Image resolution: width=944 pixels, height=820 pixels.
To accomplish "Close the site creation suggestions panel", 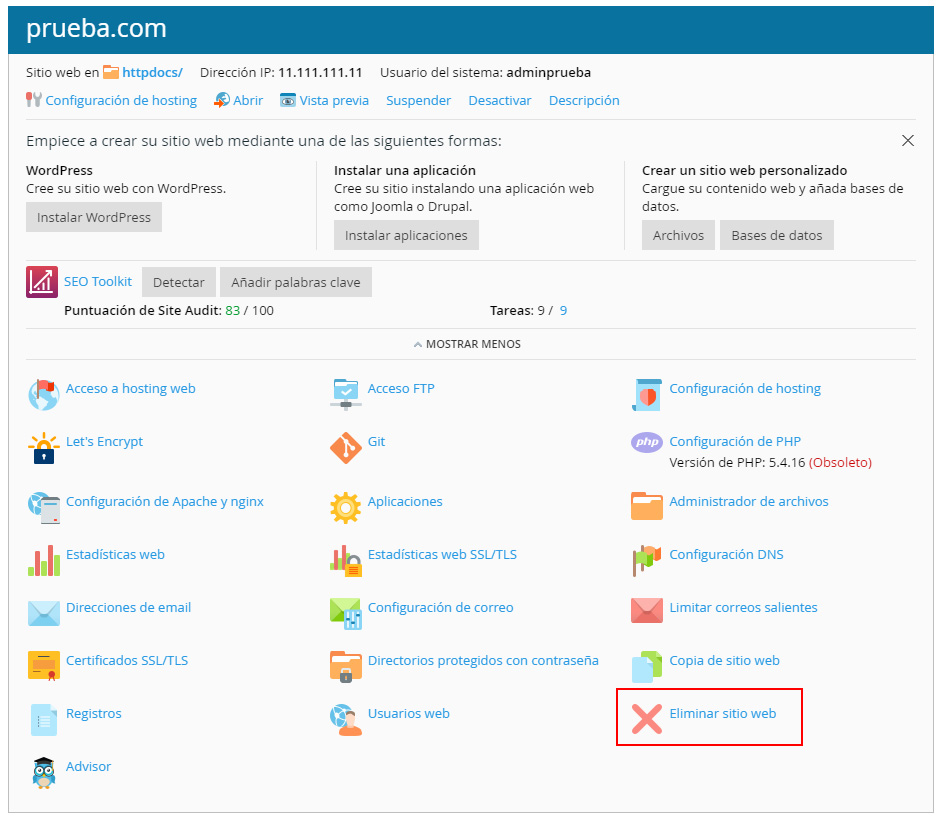I will point(908,141).
